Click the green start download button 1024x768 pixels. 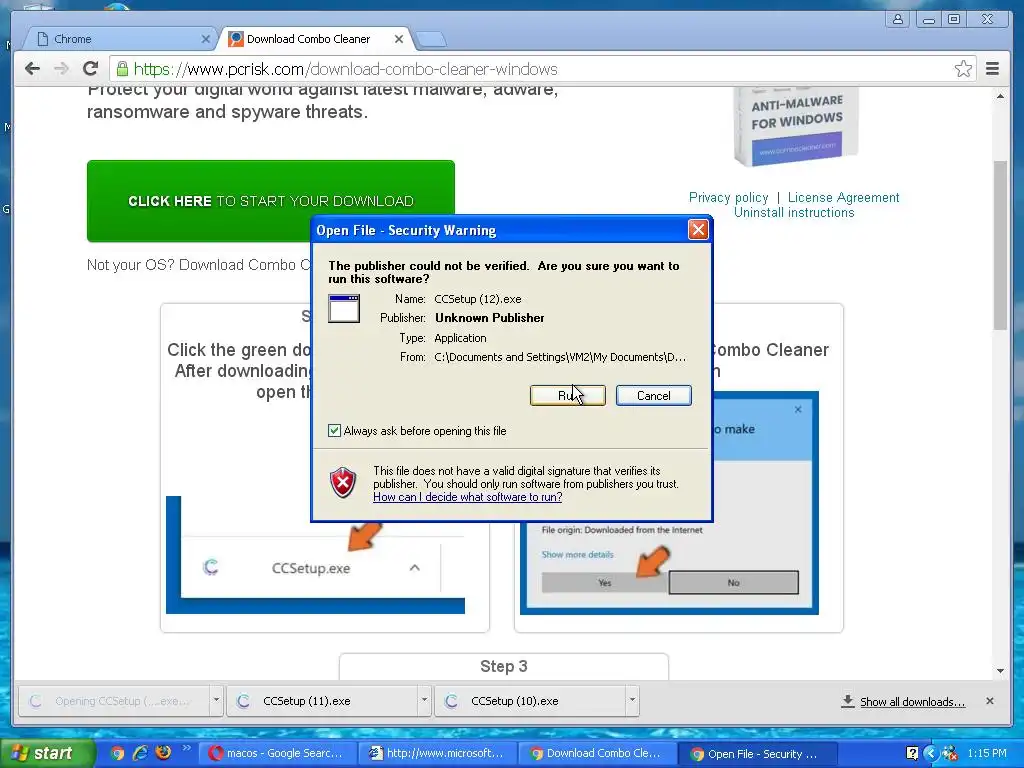(270, 200)
